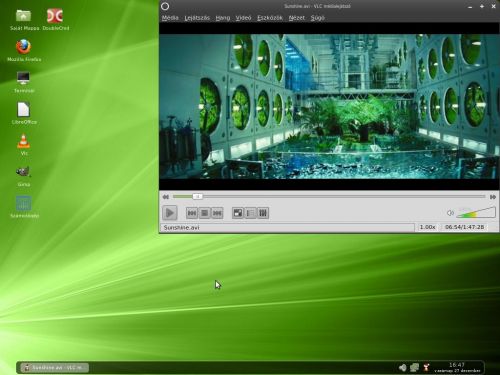This screenshot has height=375, width=500.
Task: Adjust the VLC volume slider
Action: point(476,212)
